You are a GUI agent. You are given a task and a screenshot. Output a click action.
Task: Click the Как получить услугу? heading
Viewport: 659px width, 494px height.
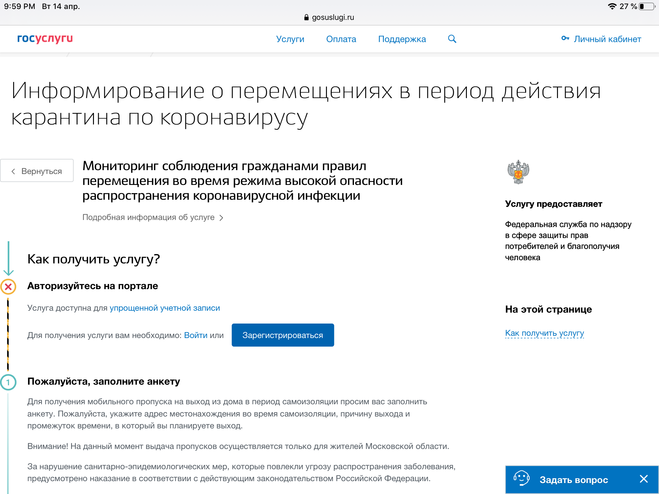click(x=94, y=259)
